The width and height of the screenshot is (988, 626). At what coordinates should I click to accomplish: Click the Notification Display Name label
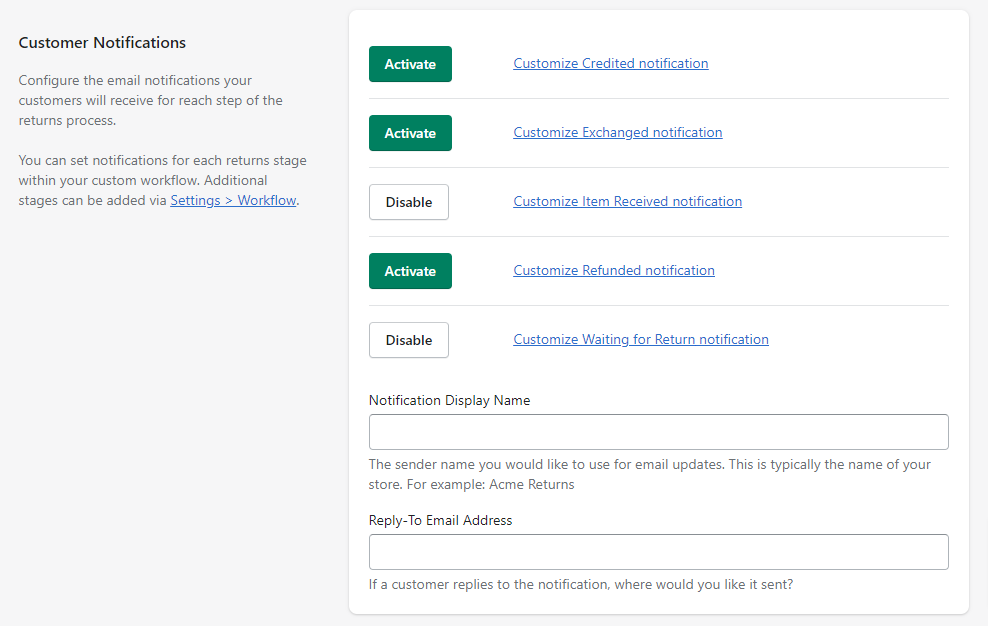point(449,400)
